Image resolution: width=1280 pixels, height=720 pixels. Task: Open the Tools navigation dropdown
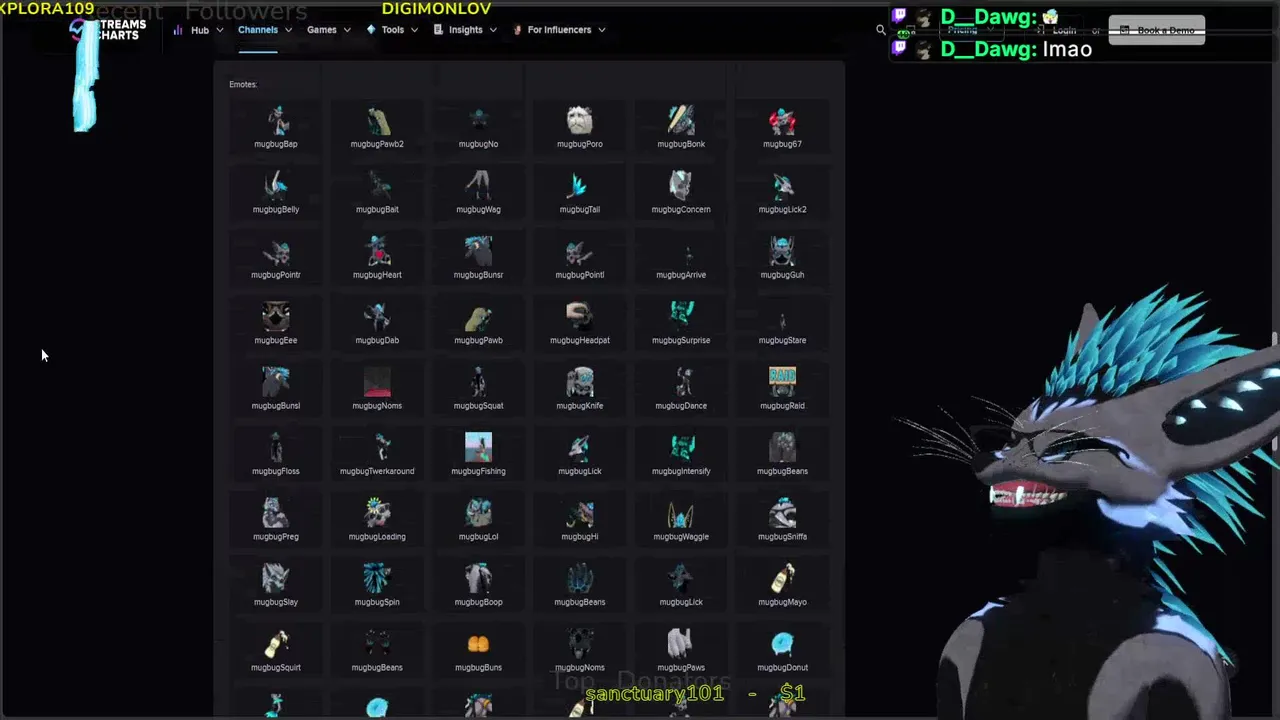coord(392,30)
